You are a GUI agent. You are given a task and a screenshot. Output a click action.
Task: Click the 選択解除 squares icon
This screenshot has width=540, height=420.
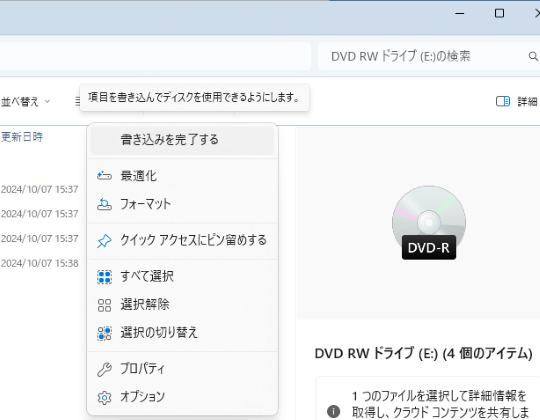tap(104, 305)
